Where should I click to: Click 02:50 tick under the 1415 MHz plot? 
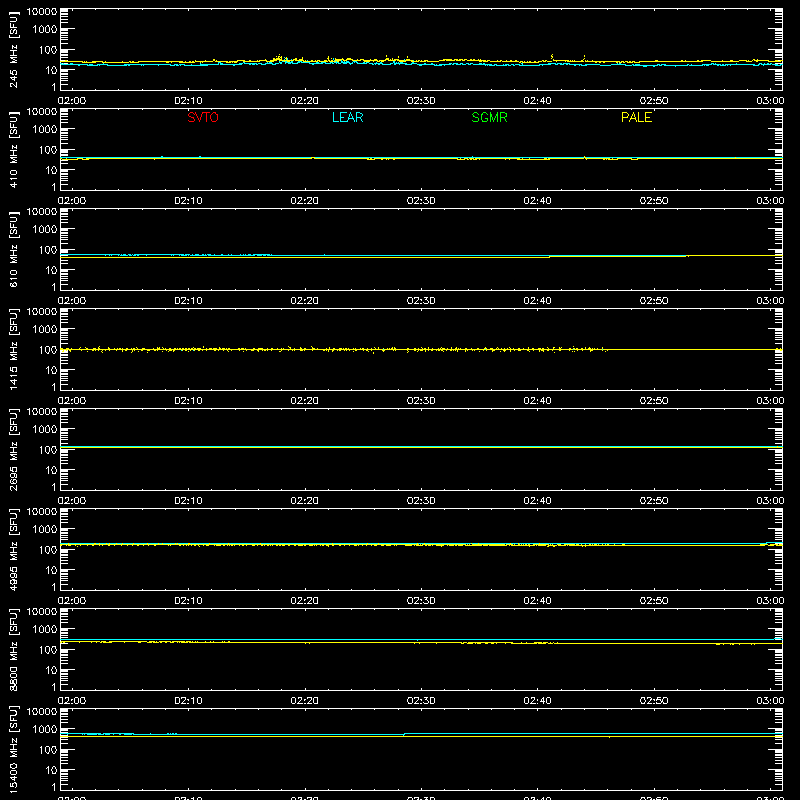click(654, 401)
